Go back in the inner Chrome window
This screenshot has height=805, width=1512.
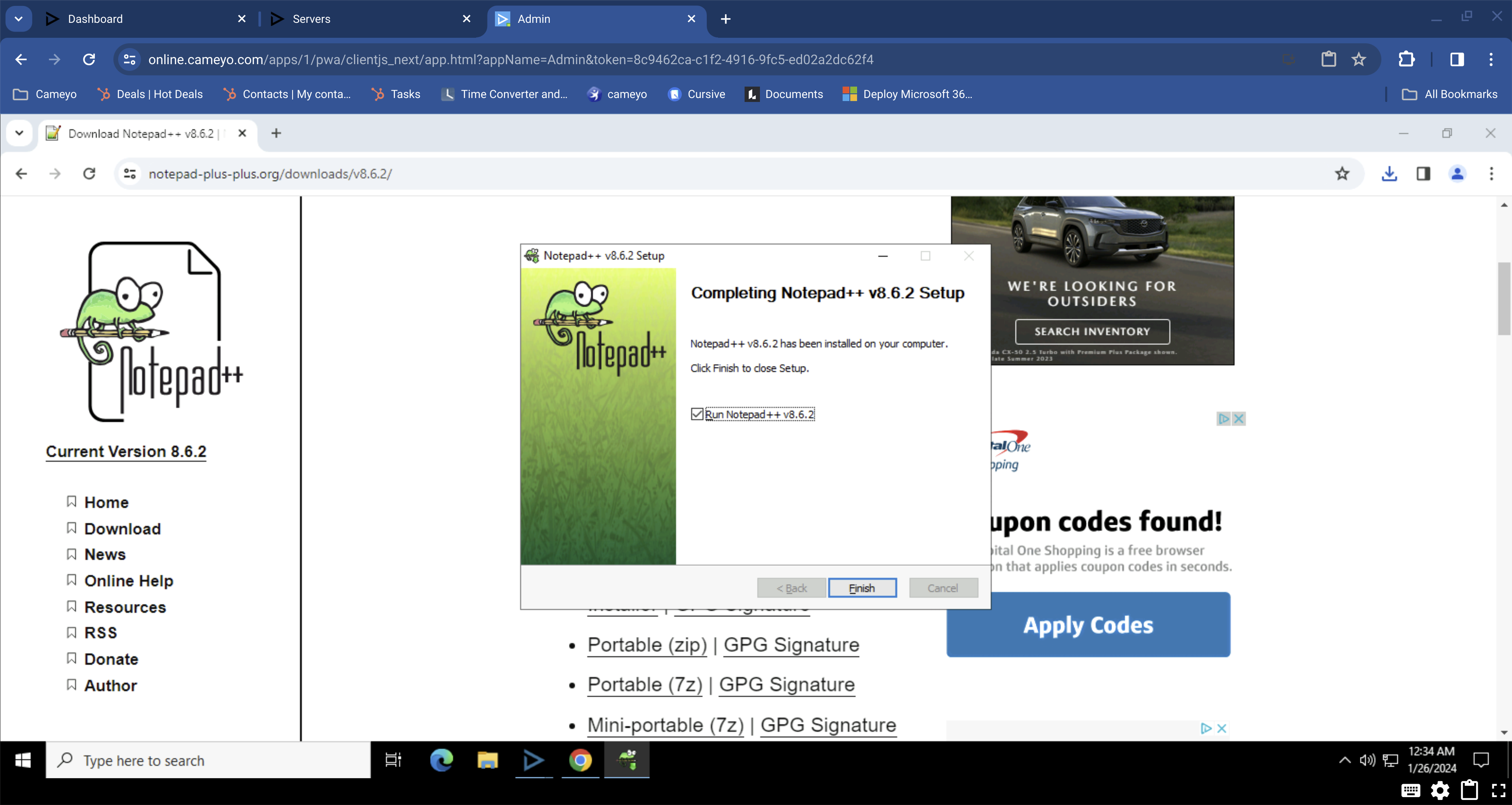[21, 174]
